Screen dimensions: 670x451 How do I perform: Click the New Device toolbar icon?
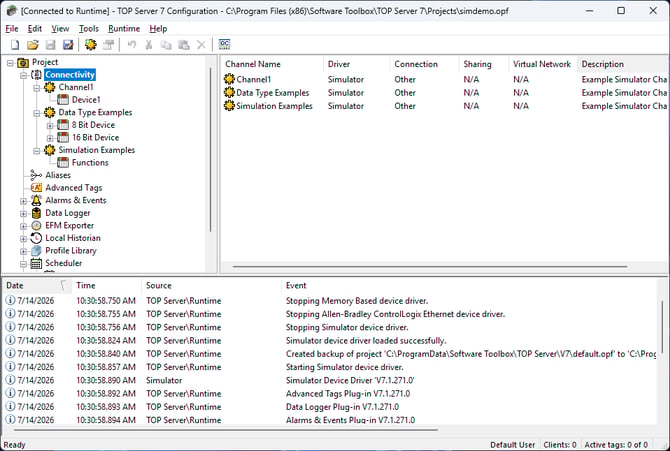pyautogui.click(x=109, y=44)
